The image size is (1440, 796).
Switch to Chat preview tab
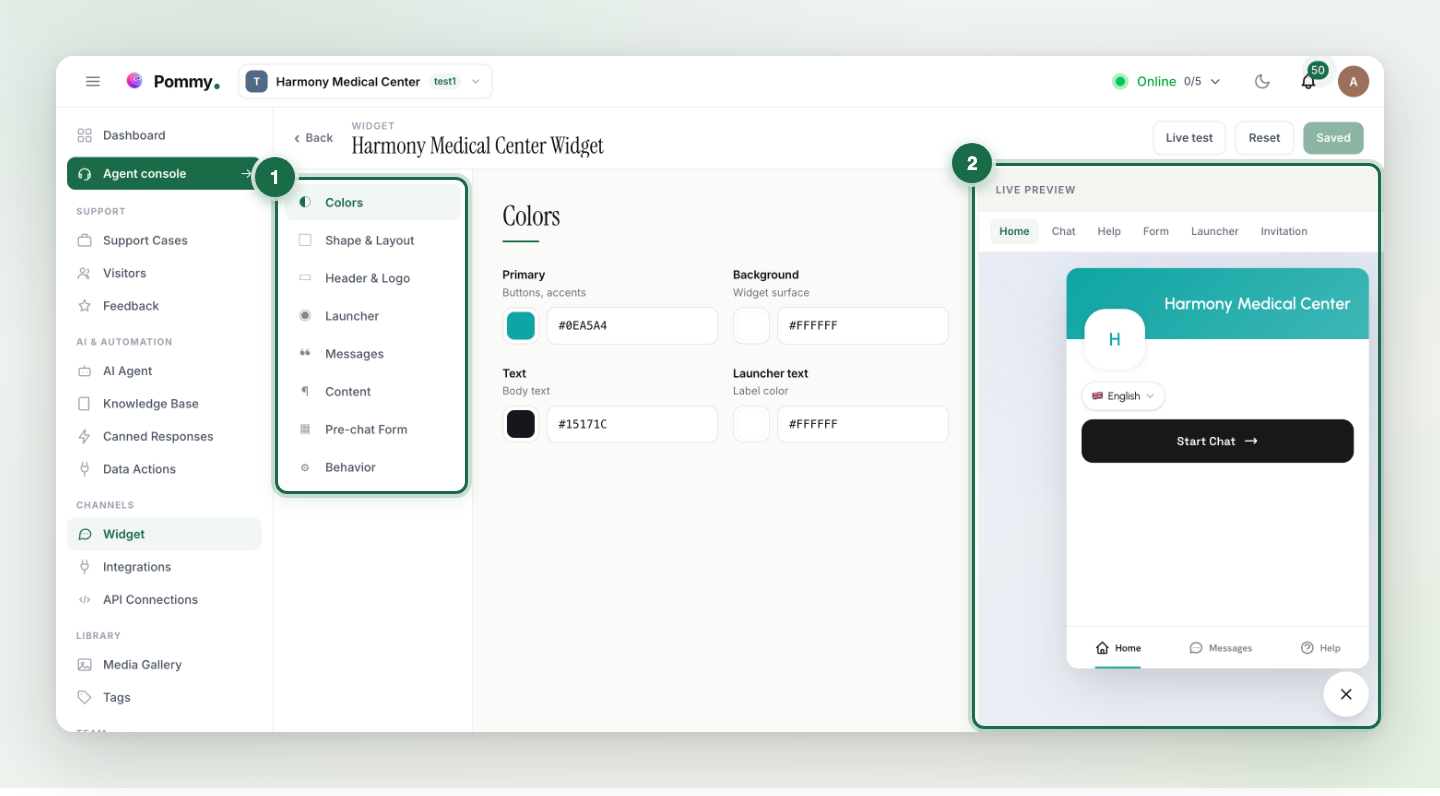click(x=1063, y=231)
